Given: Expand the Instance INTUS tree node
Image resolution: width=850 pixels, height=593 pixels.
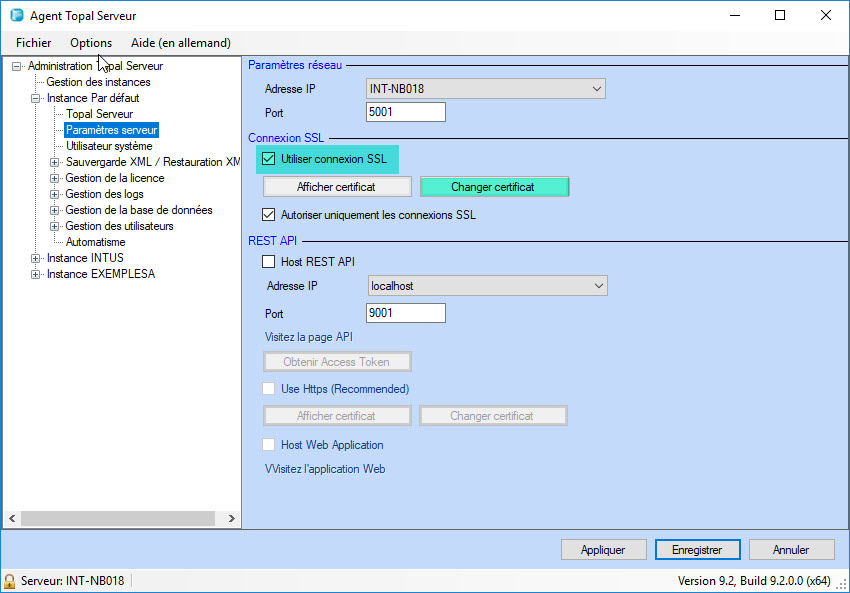Looking at the screenshot, I should [36, 258].
